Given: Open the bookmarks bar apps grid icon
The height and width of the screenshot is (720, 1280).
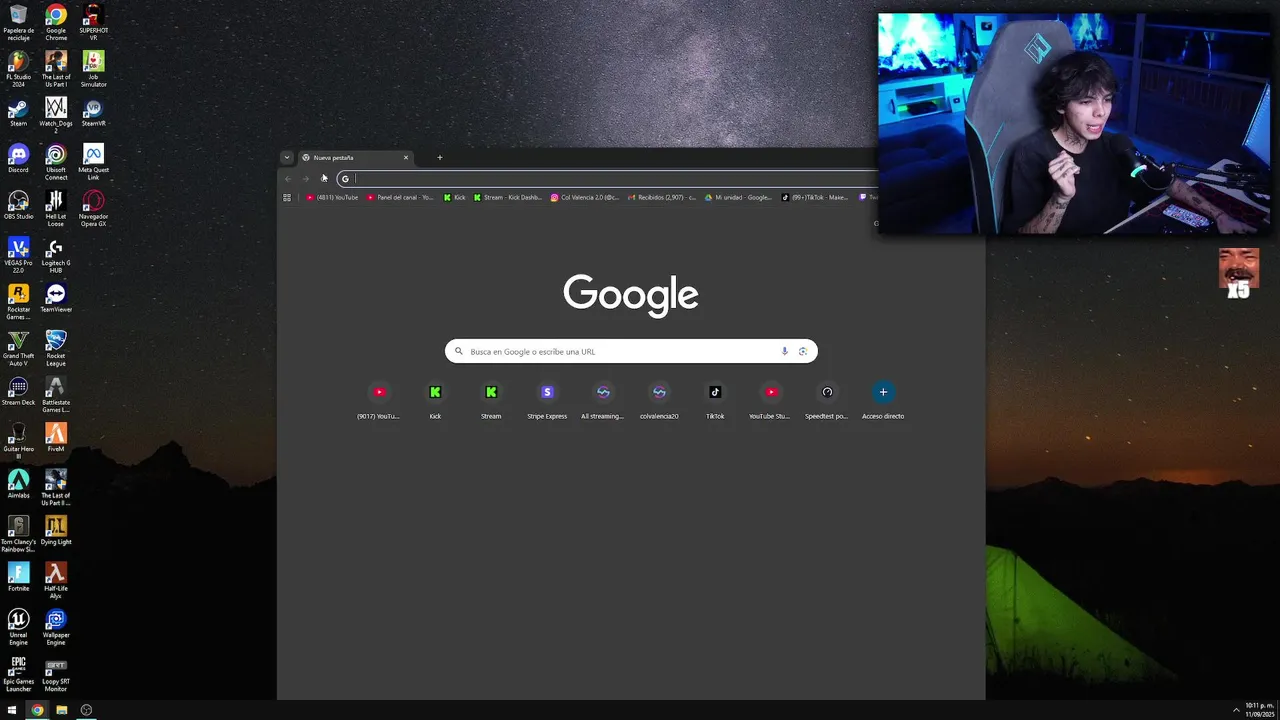Looking at the screenshot, I should 287,197.
